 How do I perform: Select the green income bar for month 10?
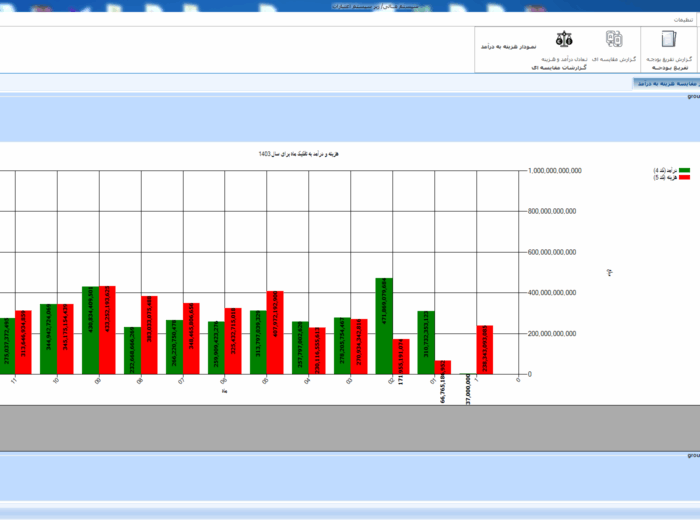[x=48, y=339]
